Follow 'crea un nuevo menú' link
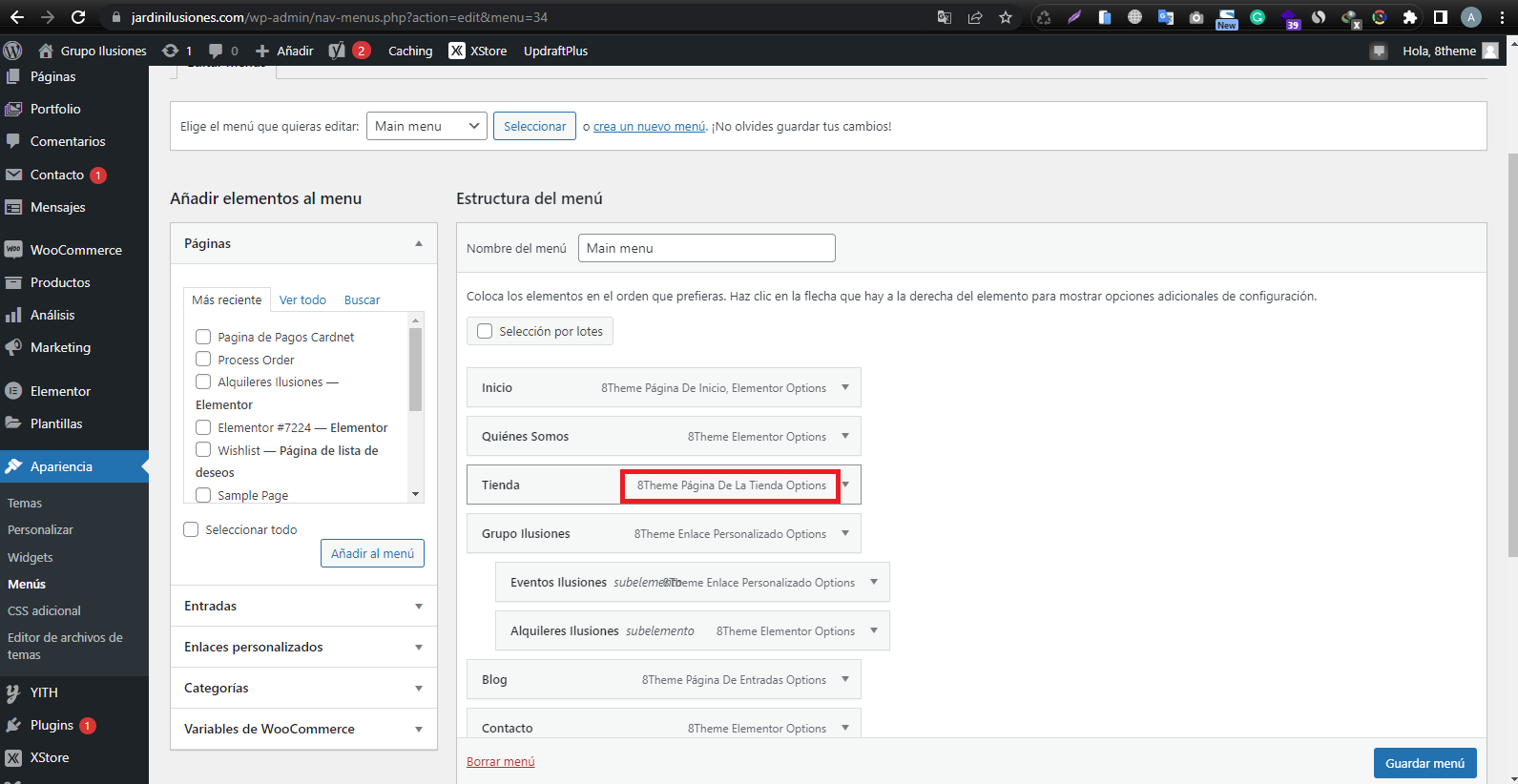Screen dimensions: 1518x784 click(649, 126)
